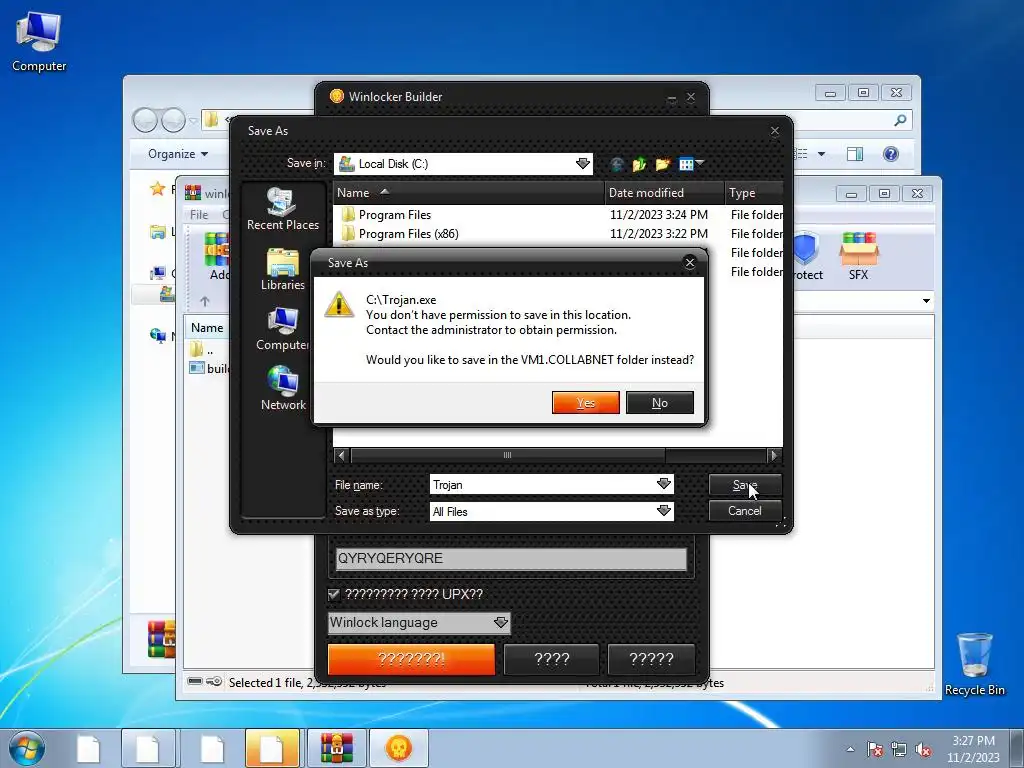Switch to Winlocker Builder skull taskbar icon
The image size is (1024, 768).
[x=399, y=748]
